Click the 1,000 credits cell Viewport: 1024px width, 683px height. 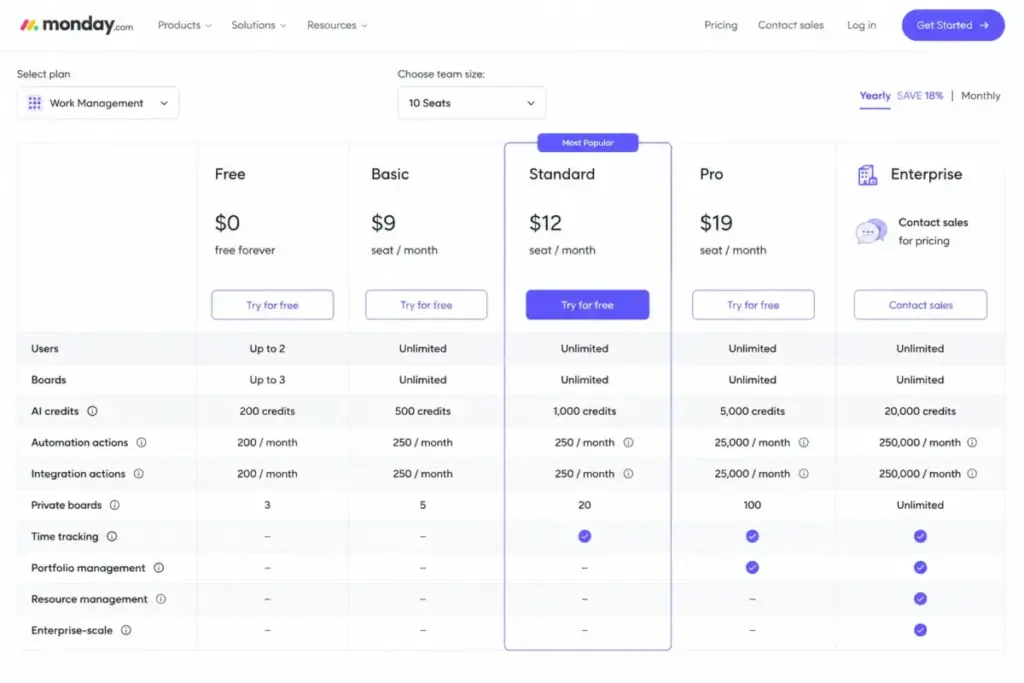click(x=584, y=411)
